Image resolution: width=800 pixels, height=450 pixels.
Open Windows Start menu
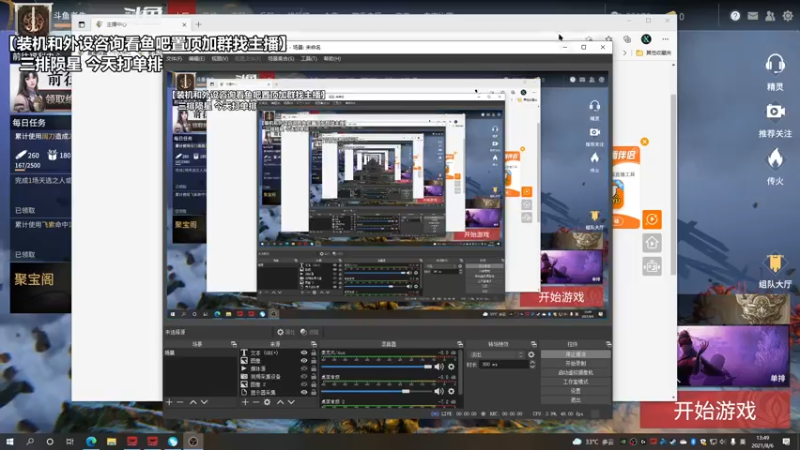coord(10,441)
